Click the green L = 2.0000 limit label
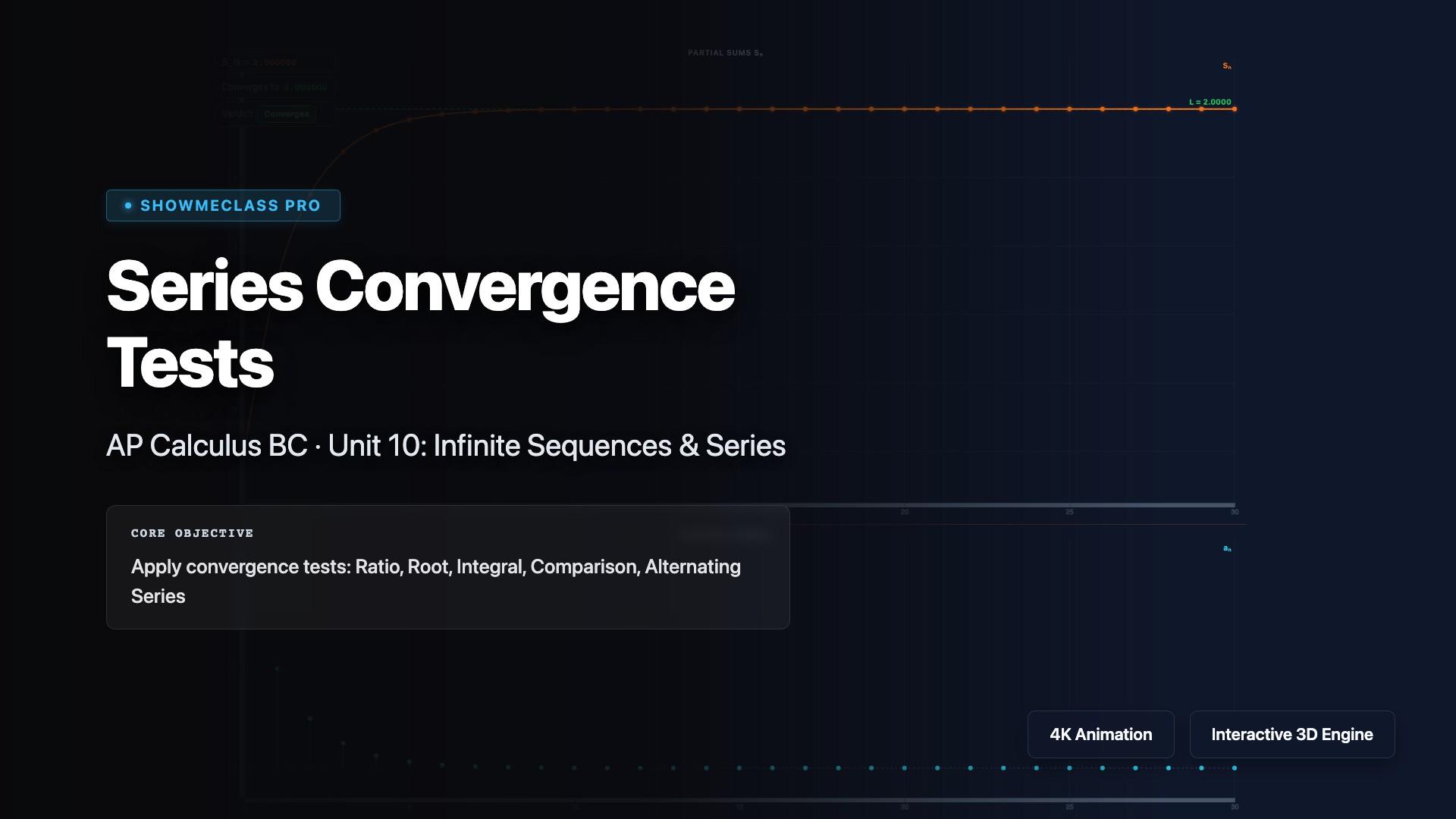The height and width of the screenshot is (819, 1456). [x=1210, y=102]
